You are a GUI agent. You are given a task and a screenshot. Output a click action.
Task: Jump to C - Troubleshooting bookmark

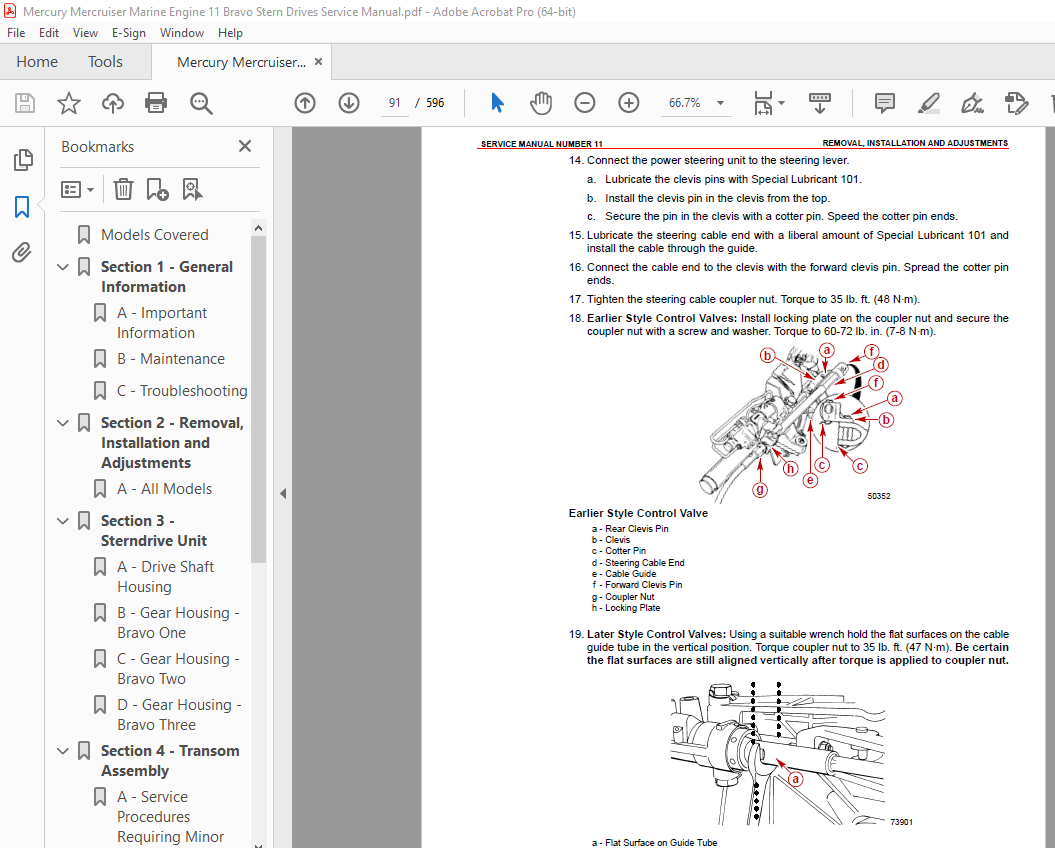182,391
